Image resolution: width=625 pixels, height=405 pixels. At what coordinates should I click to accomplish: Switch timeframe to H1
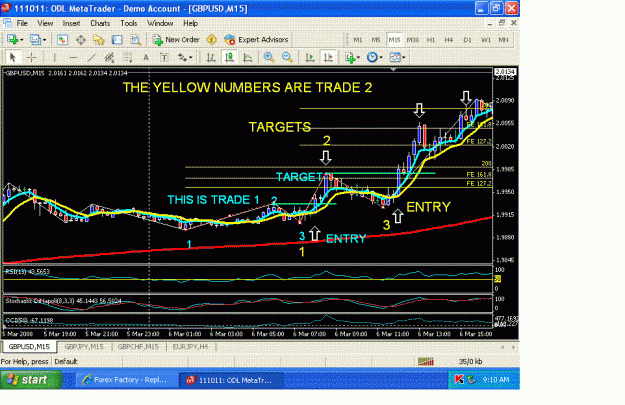tap(431, 40)
